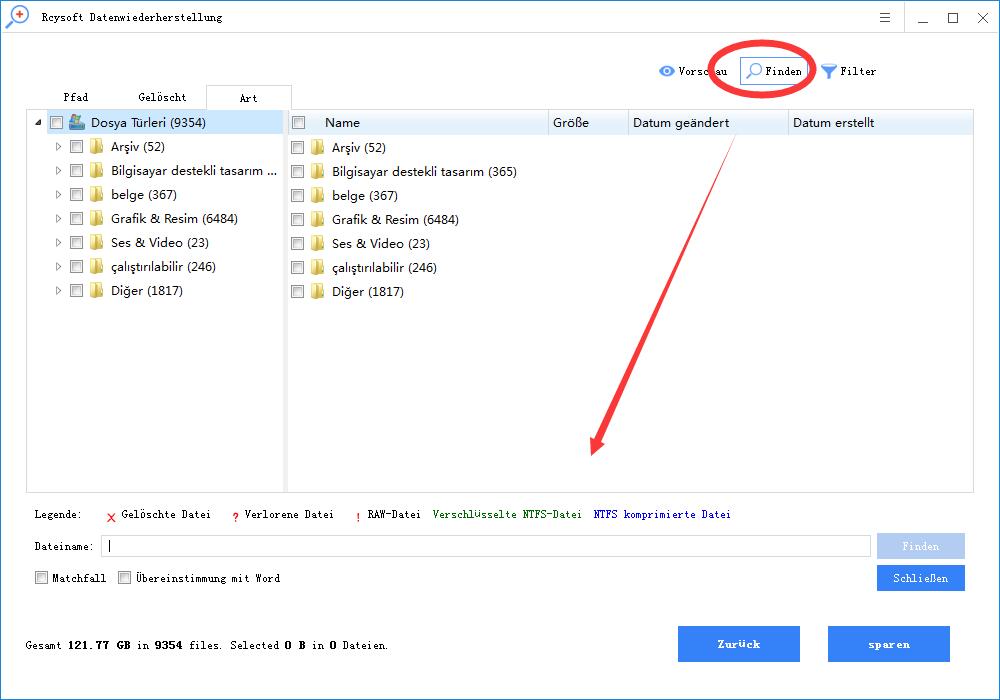Switch to the Pfad tab

click(x=76, y=97)
